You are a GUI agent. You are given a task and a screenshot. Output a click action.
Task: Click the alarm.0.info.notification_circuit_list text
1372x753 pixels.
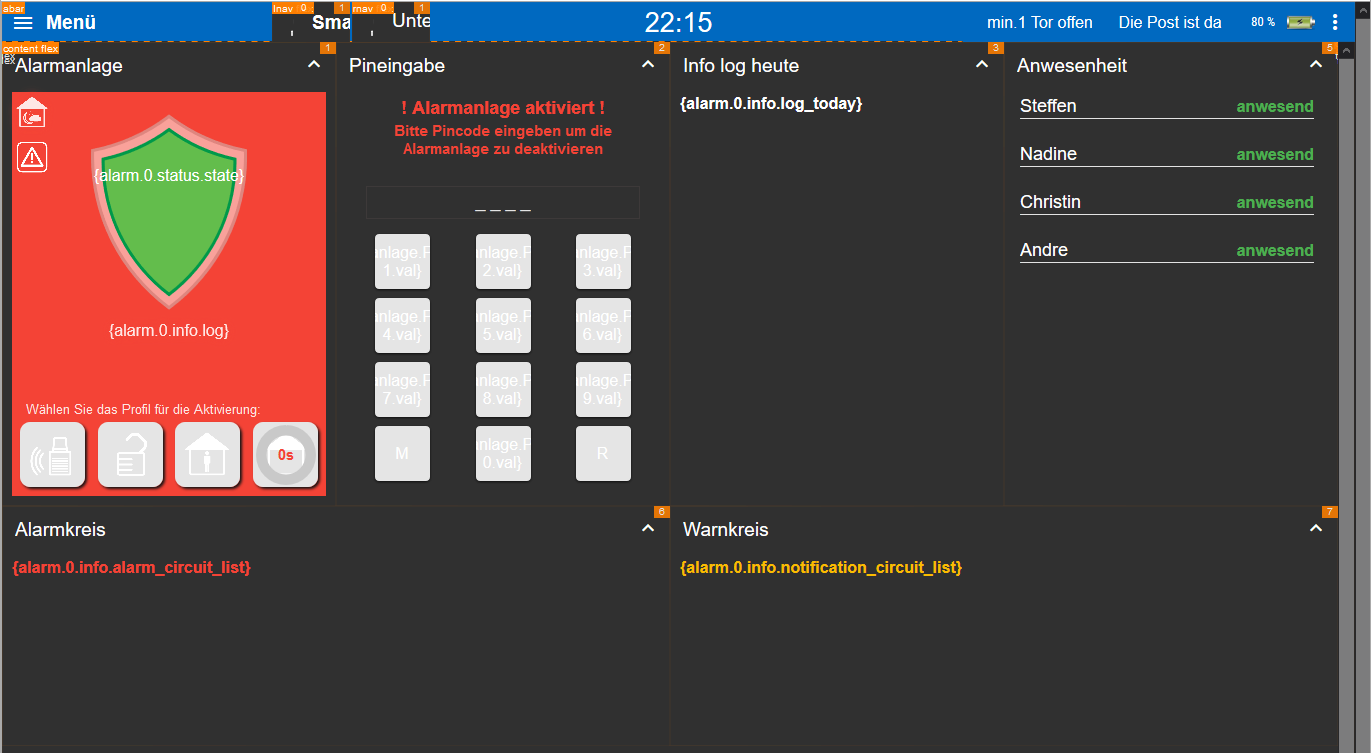(x=821, y=567)
